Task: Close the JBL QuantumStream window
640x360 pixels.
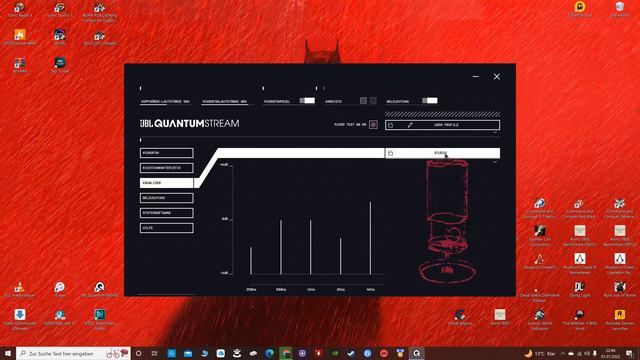Action: pyautogui.click(x=497, y=76)
